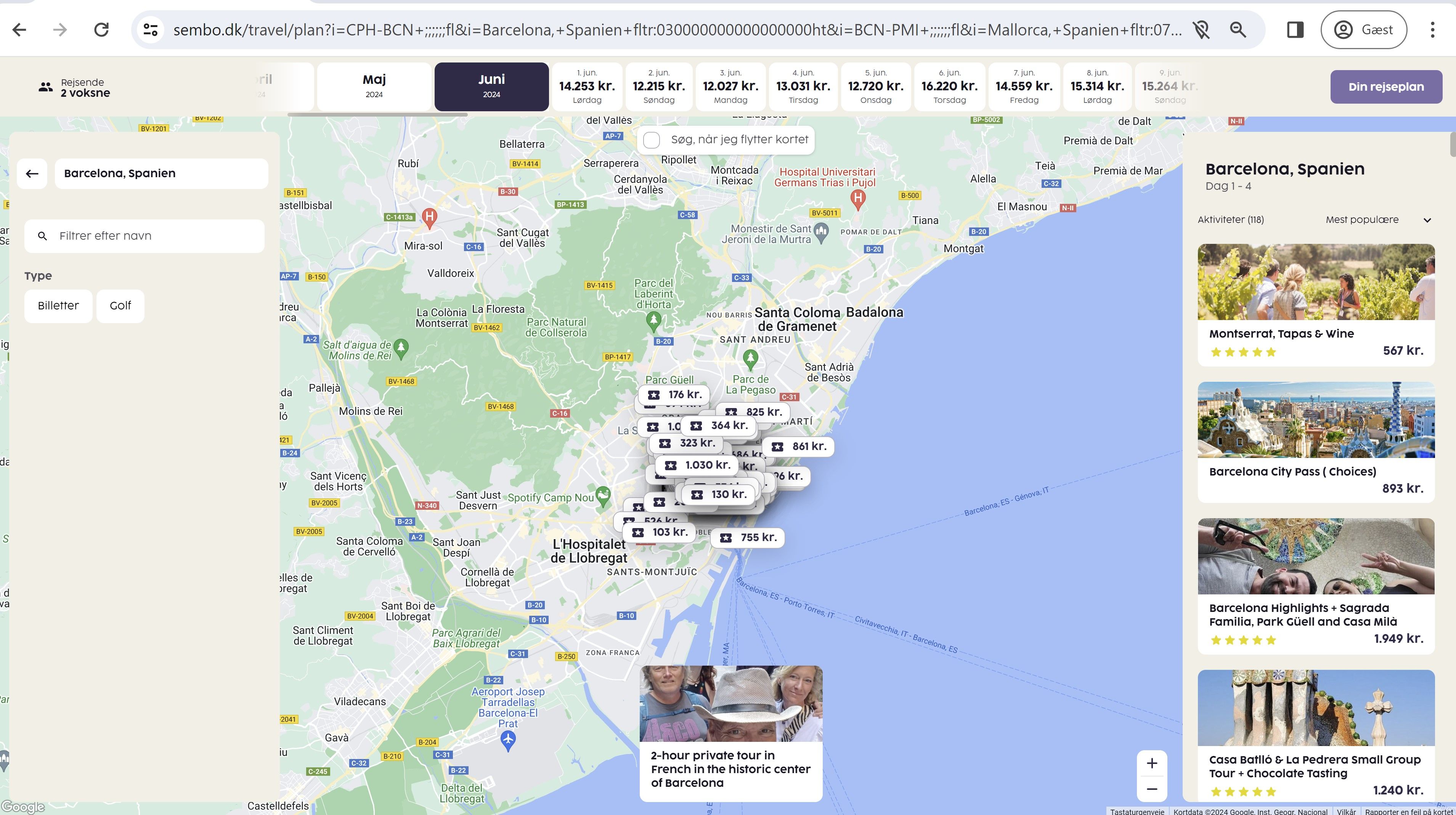Click the 176 kr. ticket map marker
The width and height of the screenshot is (1456, 815).
[674, 395]
